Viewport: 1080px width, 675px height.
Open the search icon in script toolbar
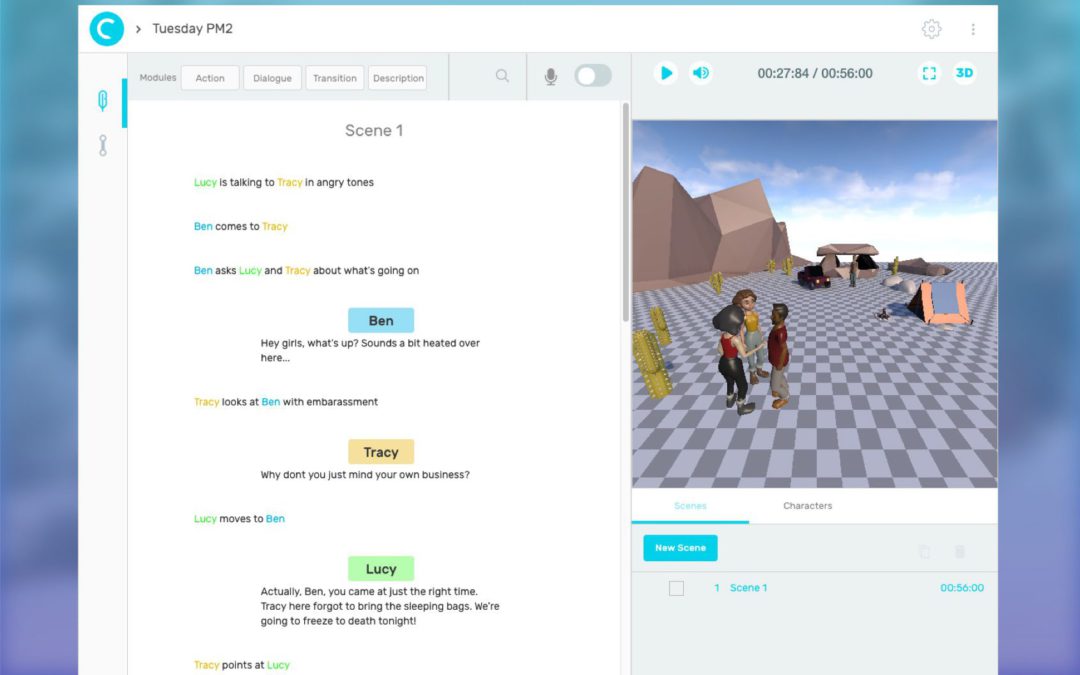pyautogui.click(x=502, y=76)
